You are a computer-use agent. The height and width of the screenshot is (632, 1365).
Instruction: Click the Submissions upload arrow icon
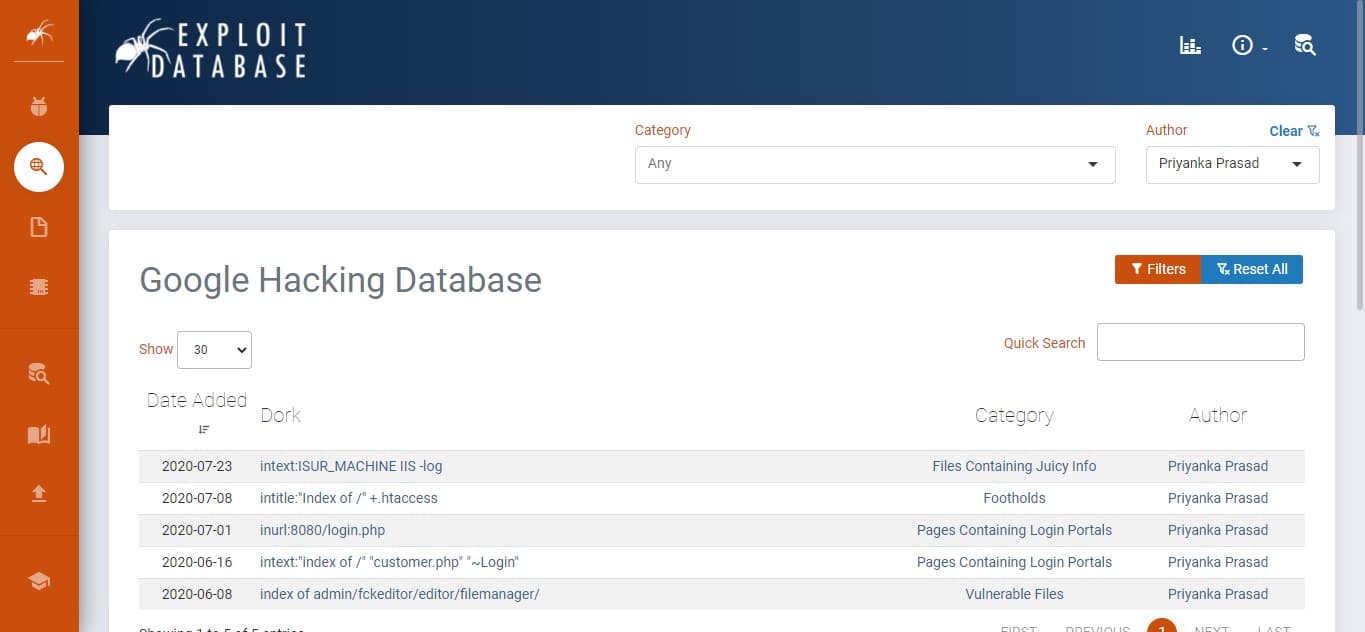click(x=39, y=494)
